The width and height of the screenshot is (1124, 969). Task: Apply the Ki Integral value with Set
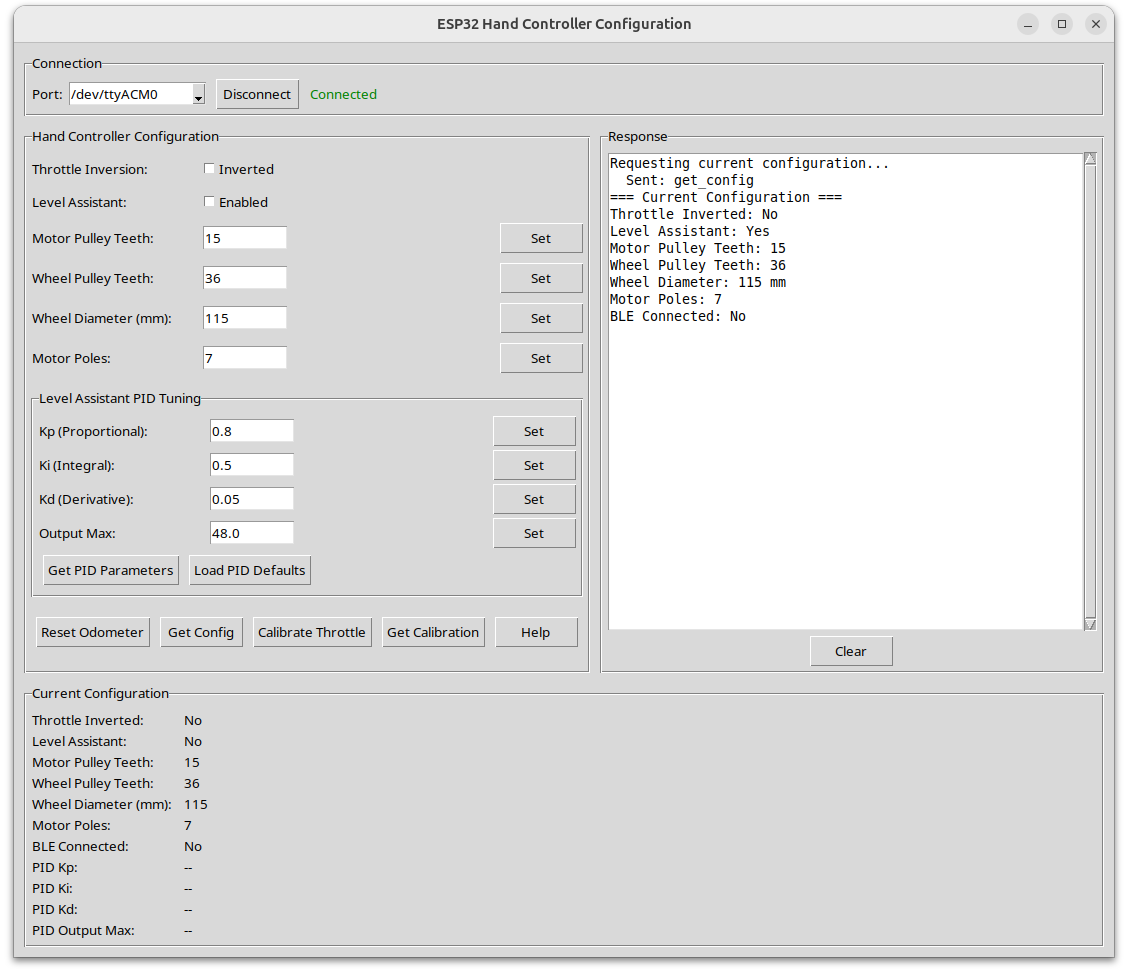(x=534, y=465)
